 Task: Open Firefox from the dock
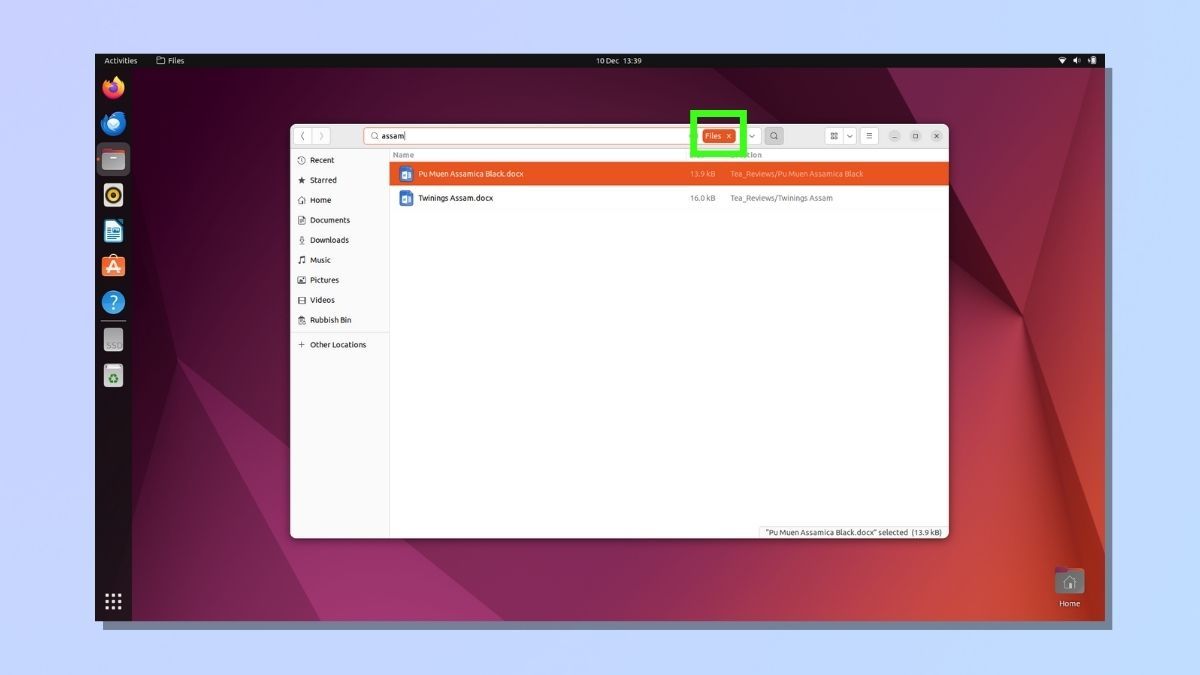tap(113, 87)
